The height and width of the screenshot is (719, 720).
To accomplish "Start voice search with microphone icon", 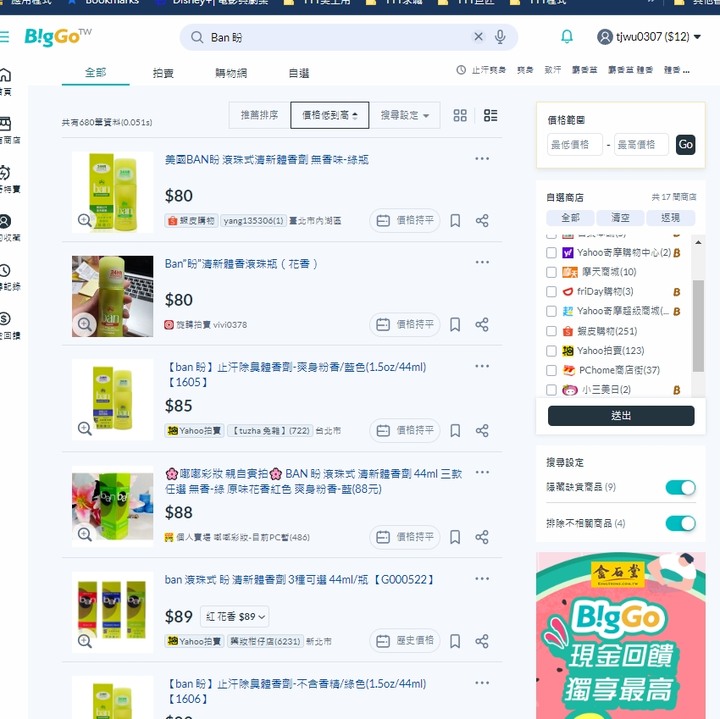I will click(x=500, y=37).
